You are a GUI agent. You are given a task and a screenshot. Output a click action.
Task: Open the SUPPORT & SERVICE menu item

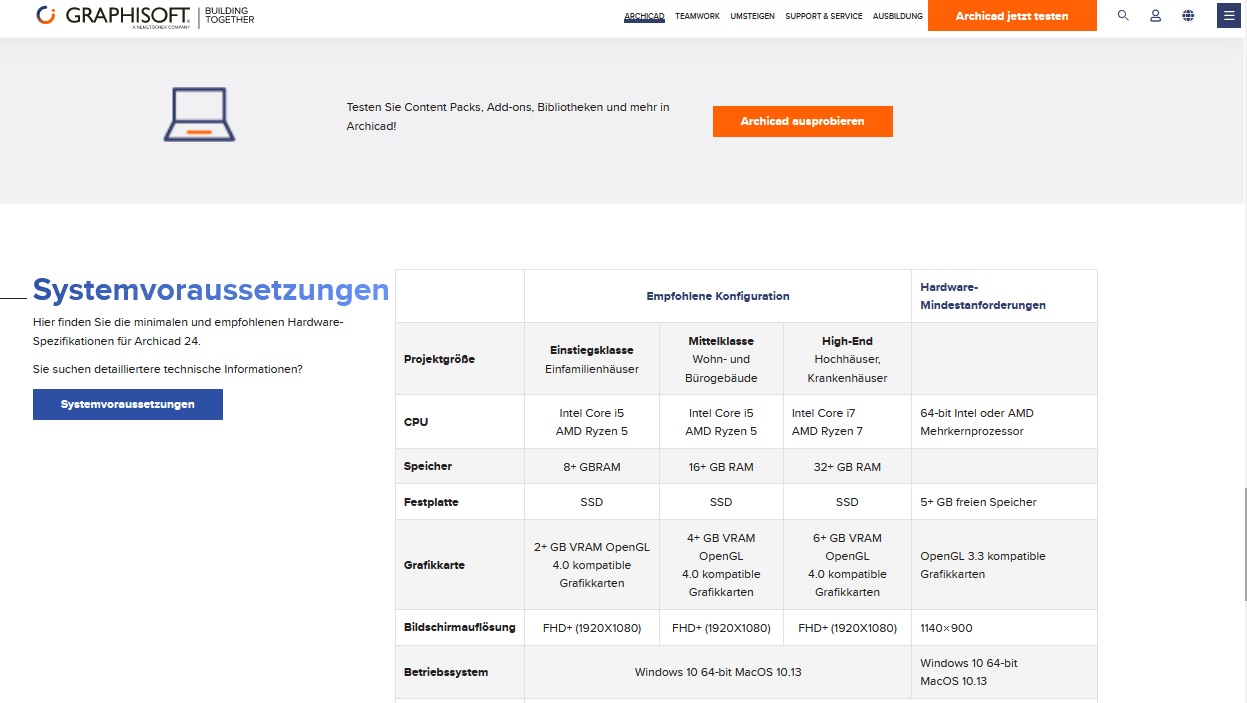[x=824, y=16]
